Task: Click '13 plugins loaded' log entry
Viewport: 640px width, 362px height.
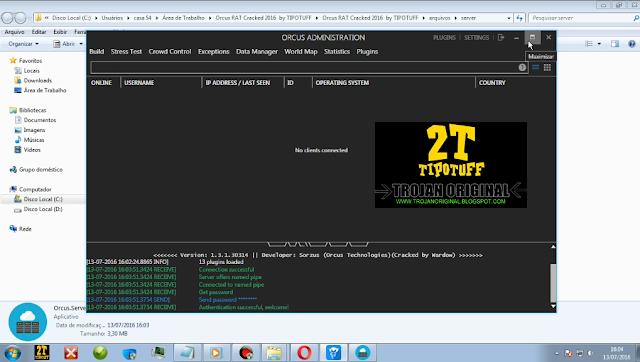Action: (x=221, y=262)
